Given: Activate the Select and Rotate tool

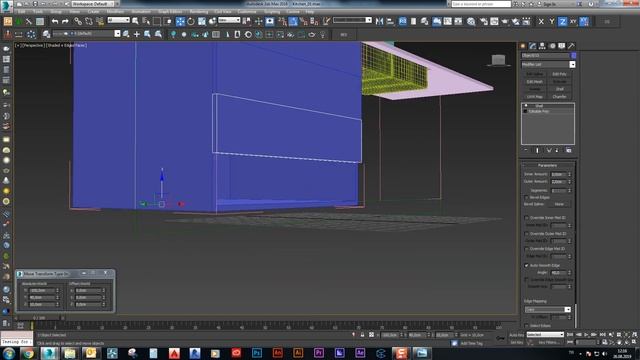Looking at the screenshot, I should [x=191, y=21].
